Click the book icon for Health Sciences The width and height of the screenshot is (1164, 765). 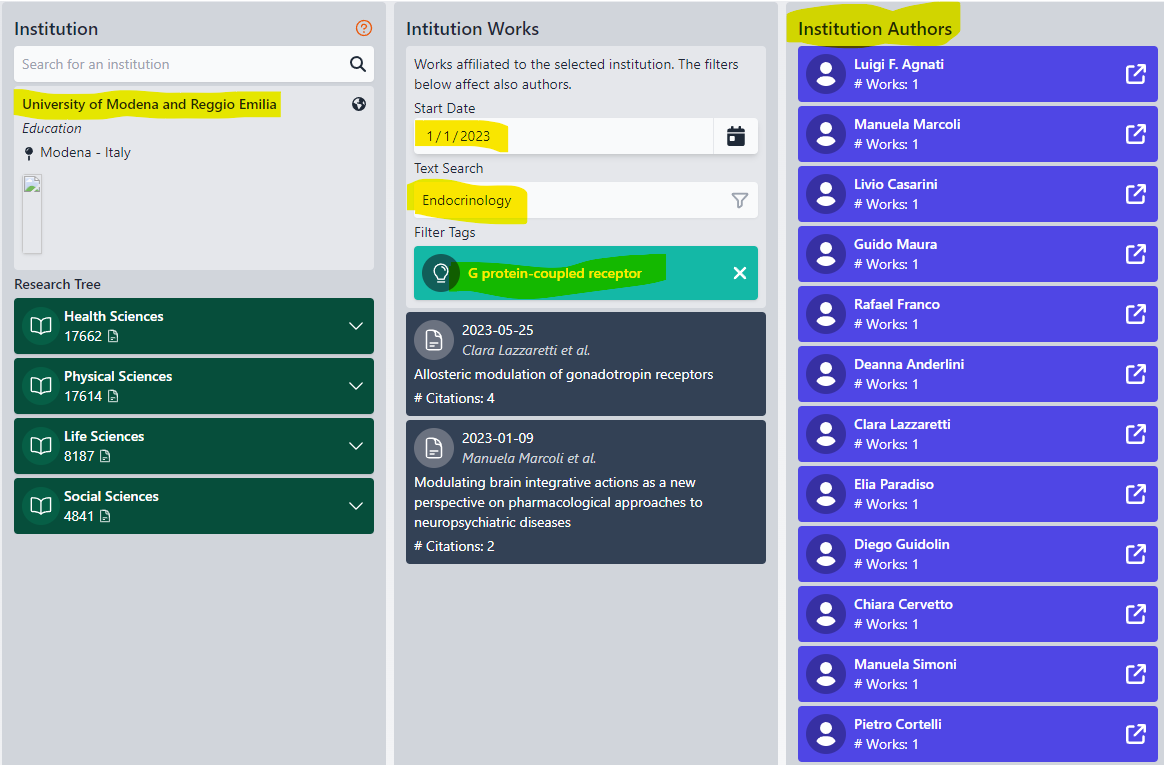click(x=41, y=326)
